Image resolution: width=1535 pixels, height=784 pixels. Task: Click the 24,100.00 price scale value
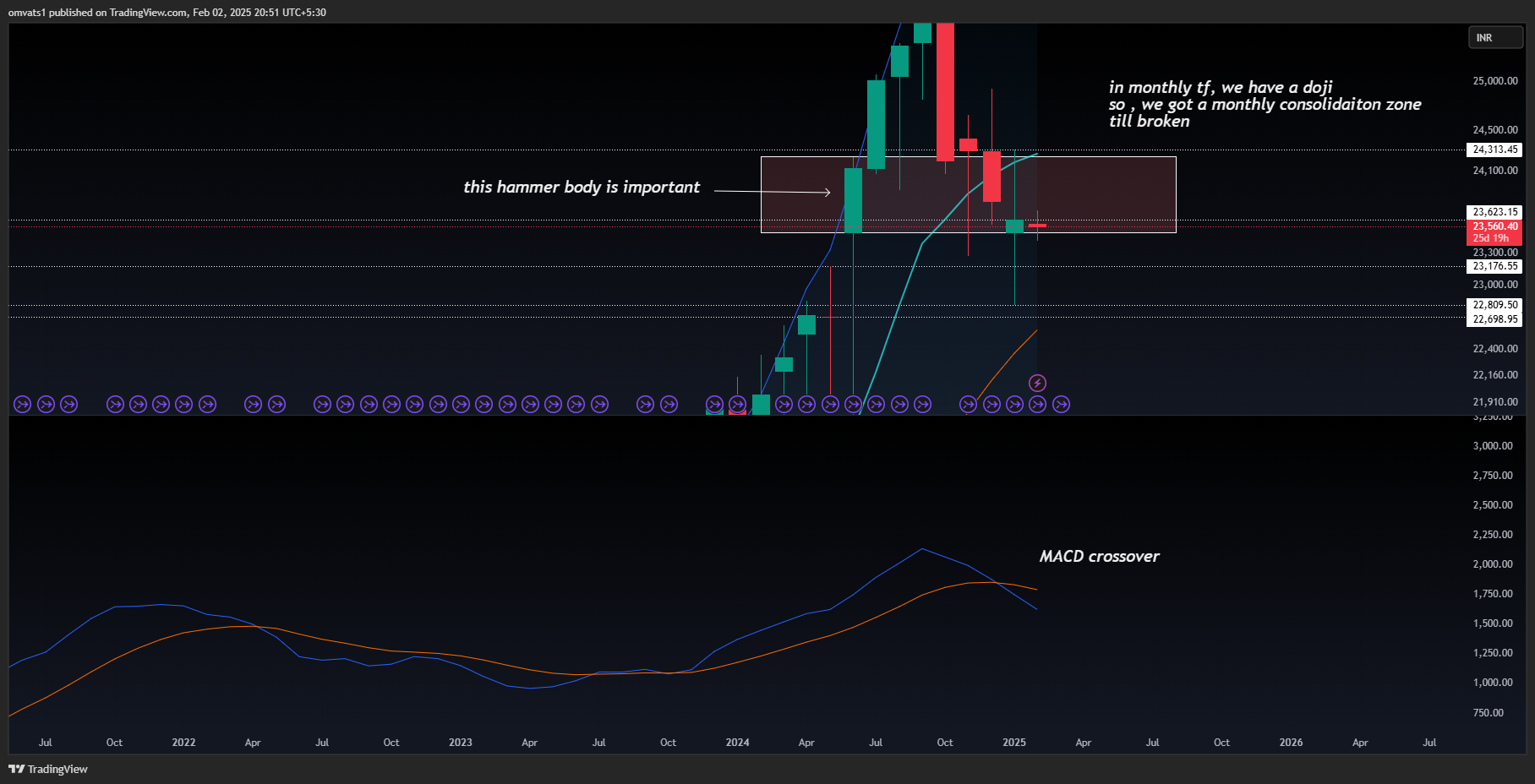[x=1494, y=171]
